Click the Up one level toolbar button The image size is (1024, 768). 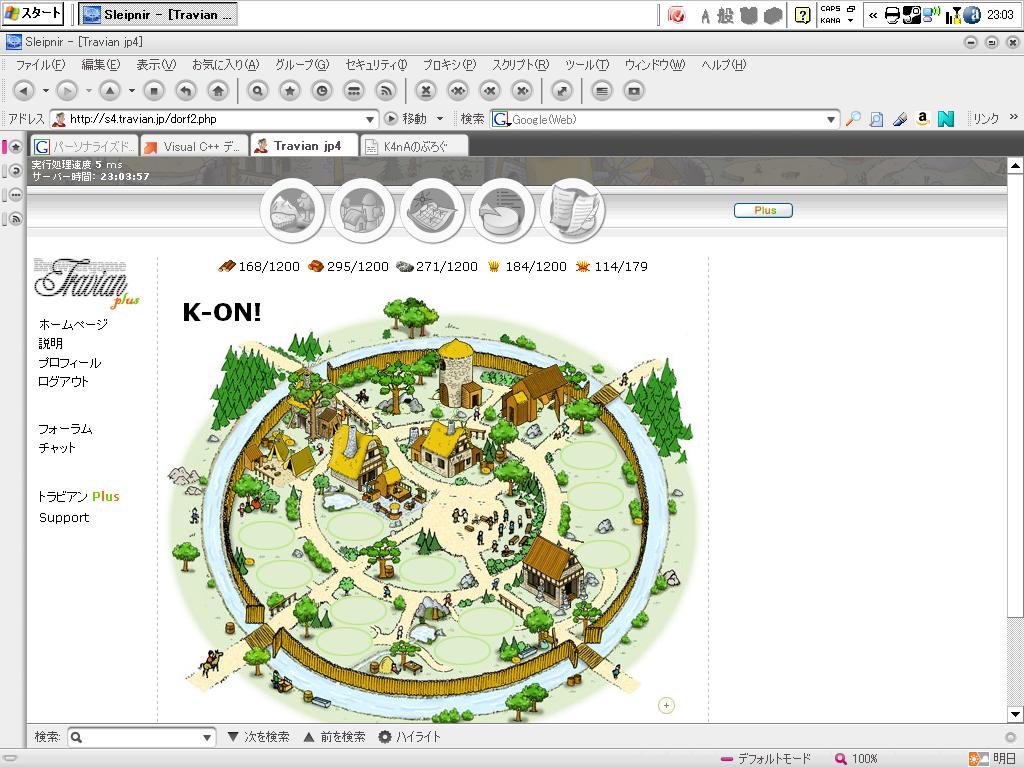tap(110, 91)
